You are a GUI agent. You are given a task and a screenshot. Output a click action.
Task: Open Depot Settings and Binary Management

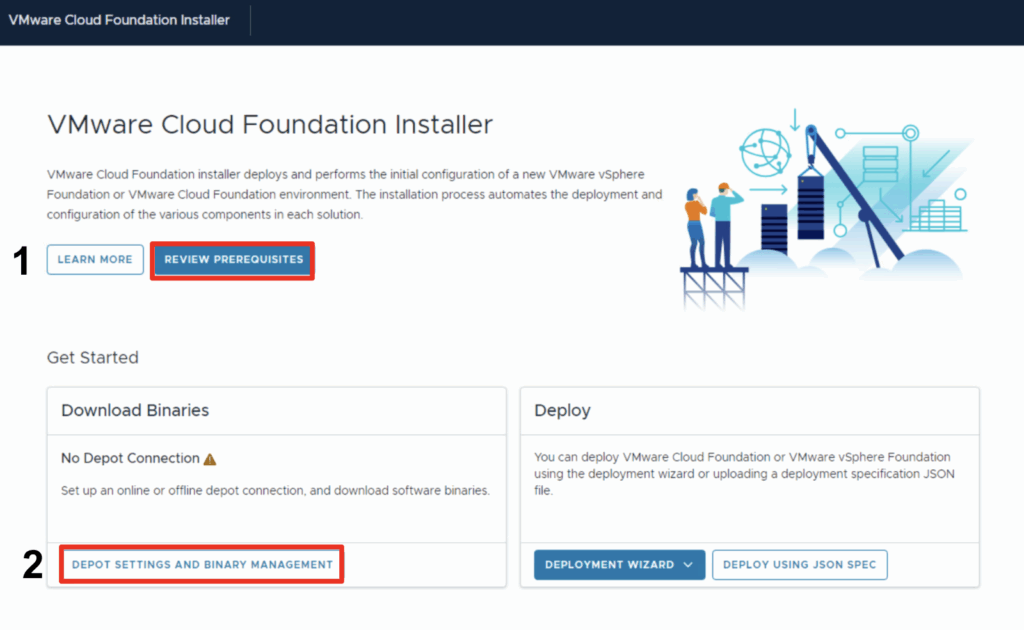coord(202,565)
